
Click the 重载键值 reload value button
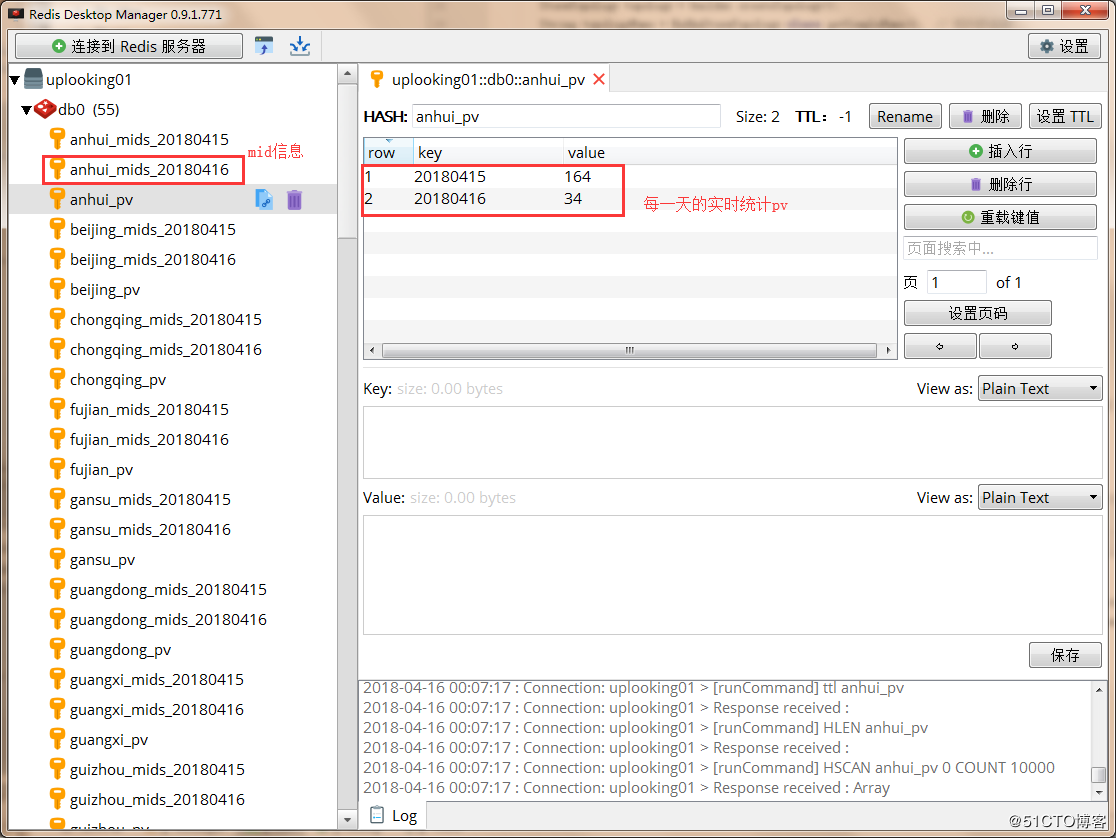1000,217
